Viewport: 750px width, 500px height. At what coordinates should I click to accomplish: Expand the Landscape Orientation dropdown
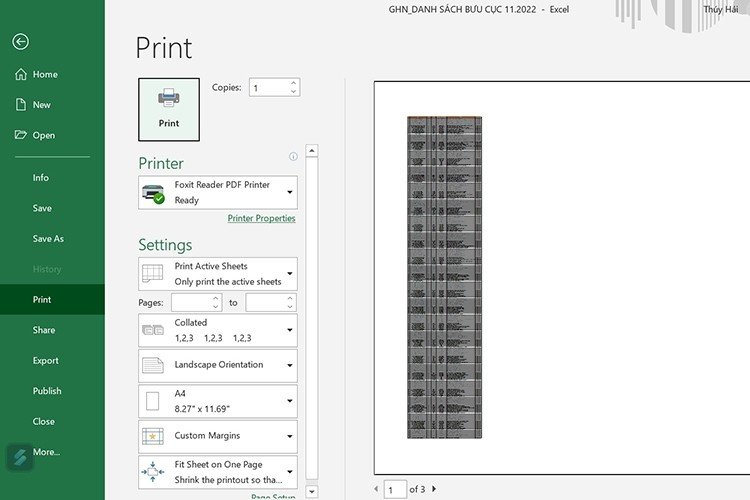290,365
